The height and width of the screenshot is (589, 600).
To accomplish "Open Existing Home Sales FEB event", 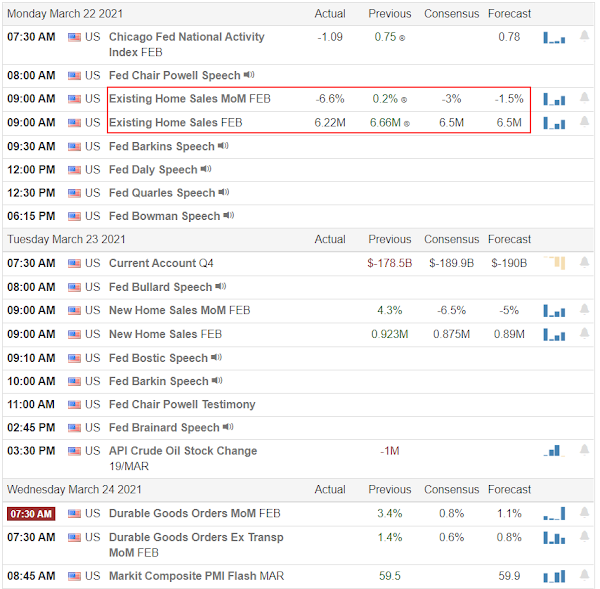I will pyautogui.click(x=176, y=122).
